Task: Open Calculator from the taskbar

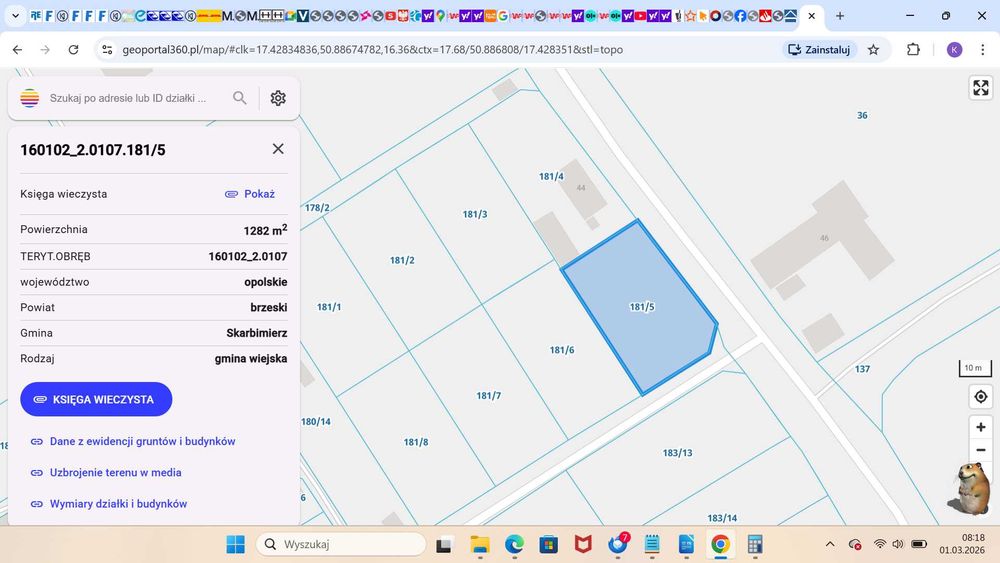Action: (x=755, y=545)
